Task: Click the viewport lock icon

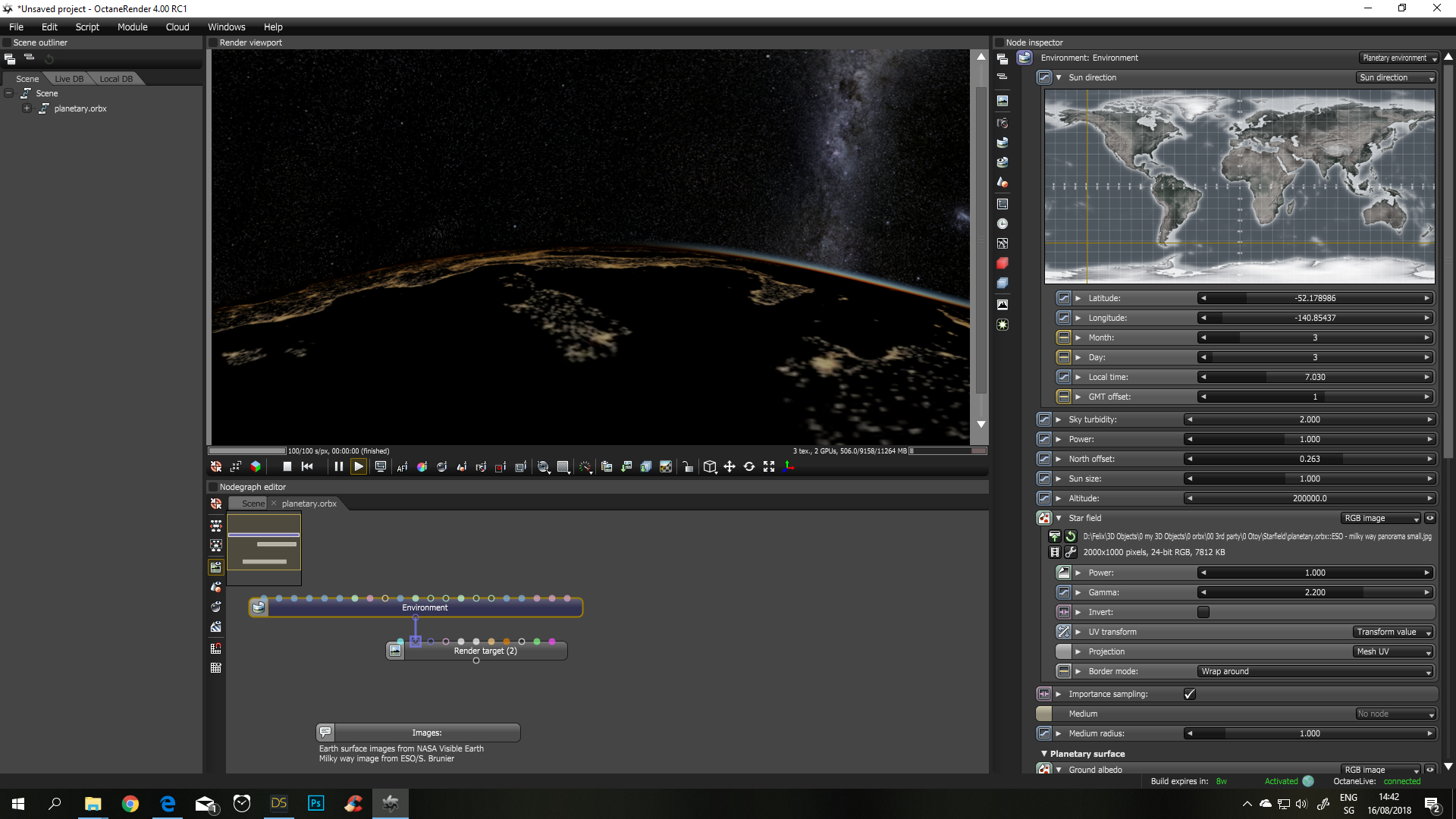Action: [687, 467]
